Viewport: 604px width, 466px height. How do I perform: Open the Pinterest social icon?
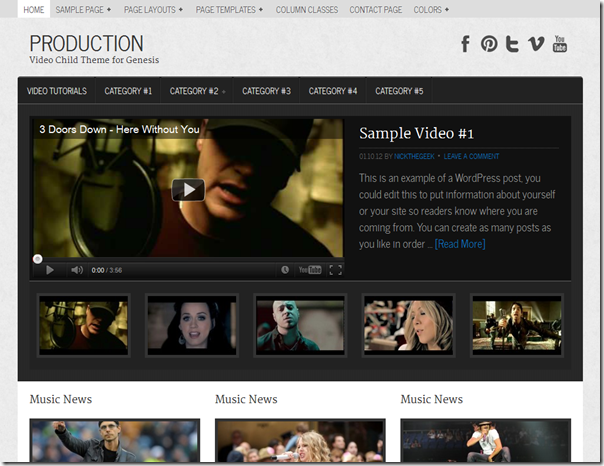[489, 44]
